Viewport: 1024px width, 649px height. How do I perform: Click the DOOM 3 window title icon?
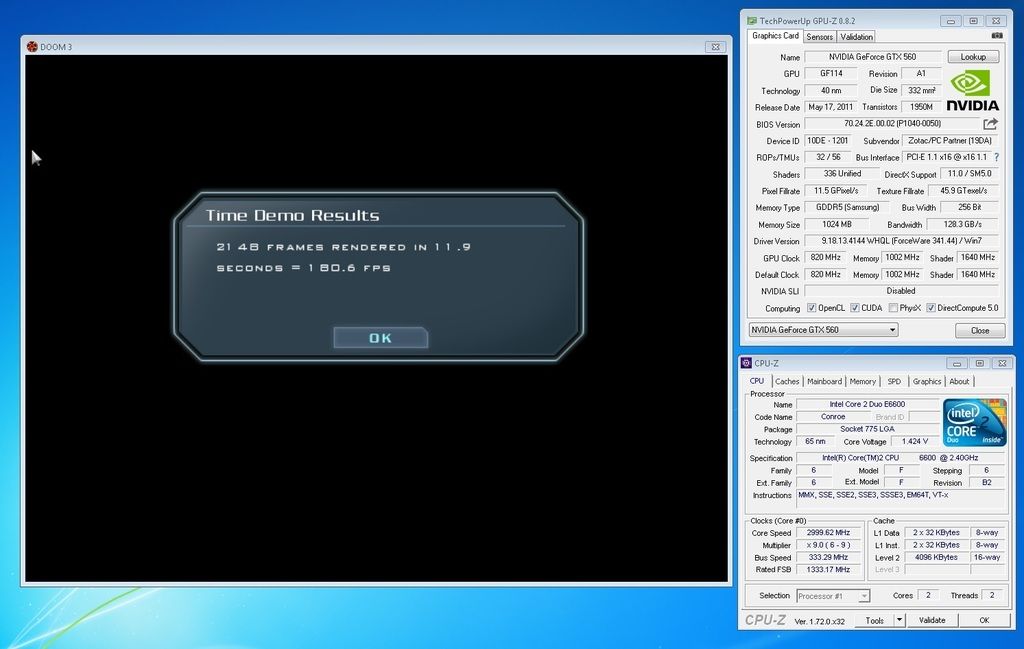click(32, 46)
